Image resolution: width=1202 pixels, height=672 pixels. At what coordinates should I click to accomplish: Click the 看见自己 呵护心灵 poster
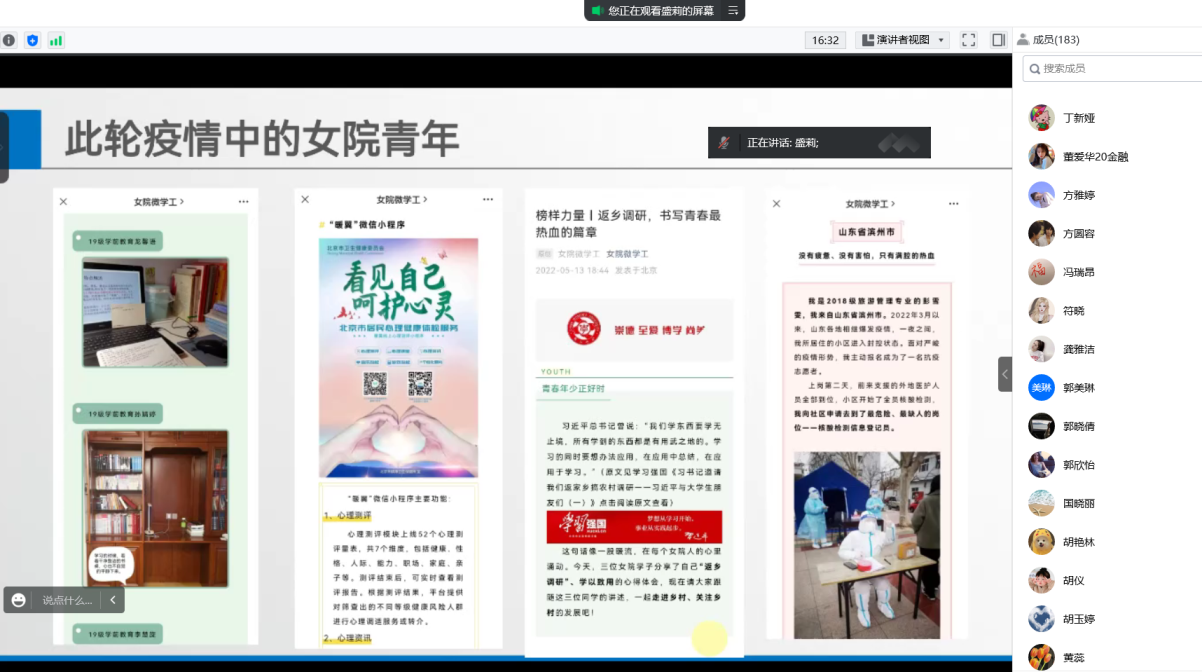tap(398, 357)
